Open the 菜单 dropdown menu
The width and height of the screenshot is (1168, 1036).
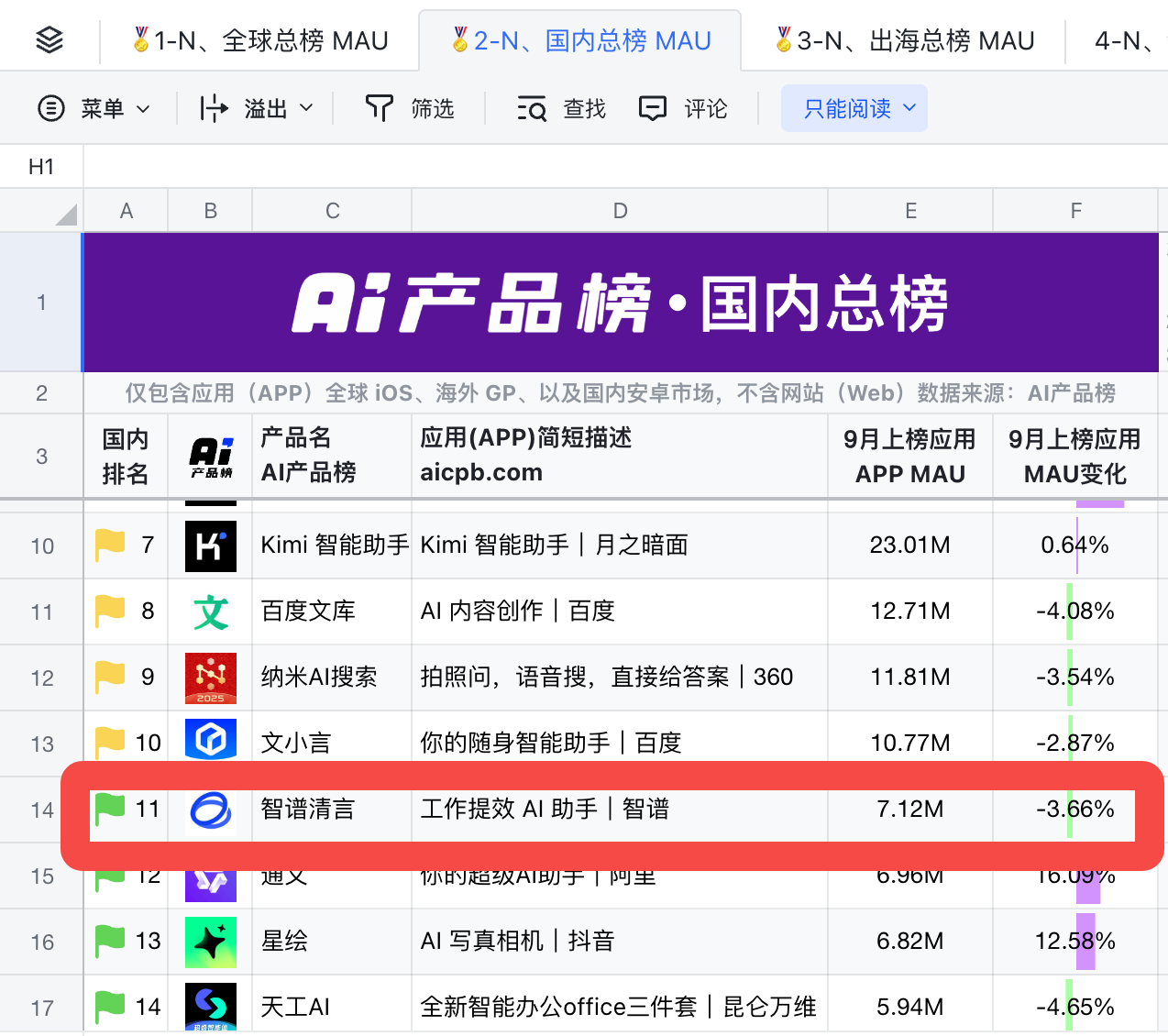(93, 109)
